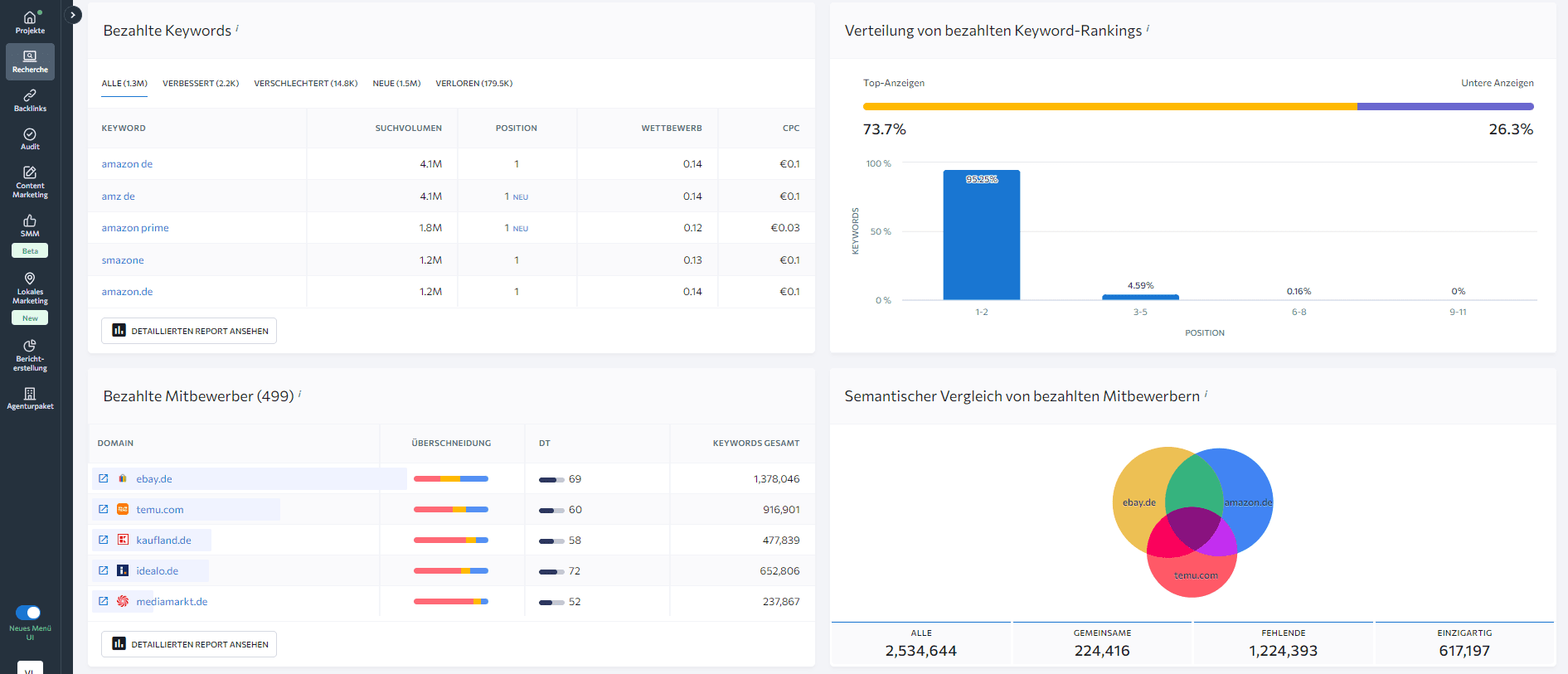Screen dimensions: 1568x674
Task: Select the ALLE (1.3M) tab
Action: coord(124,83)
